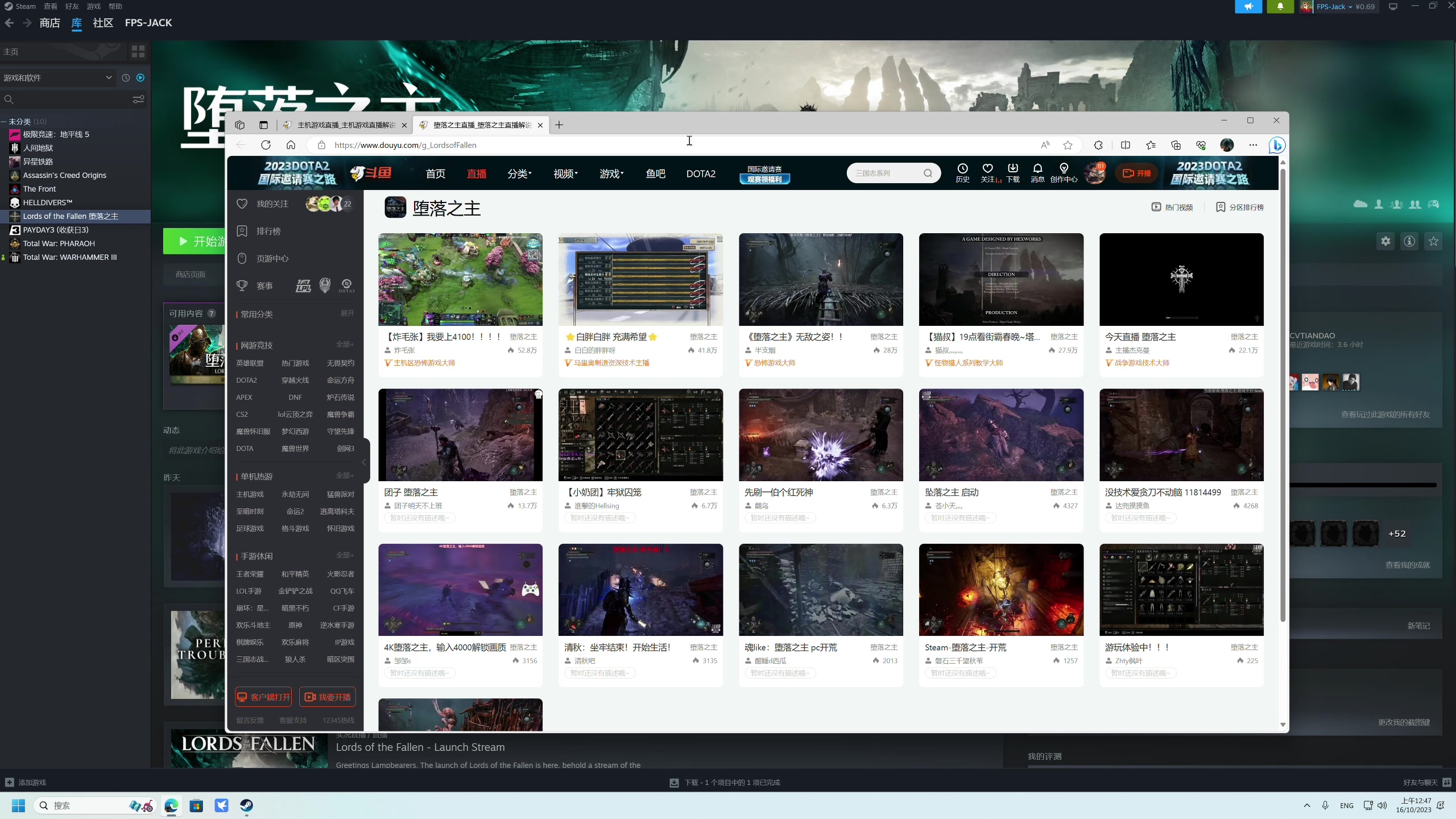Click the refresh icon in the browser toolbar

266,145
